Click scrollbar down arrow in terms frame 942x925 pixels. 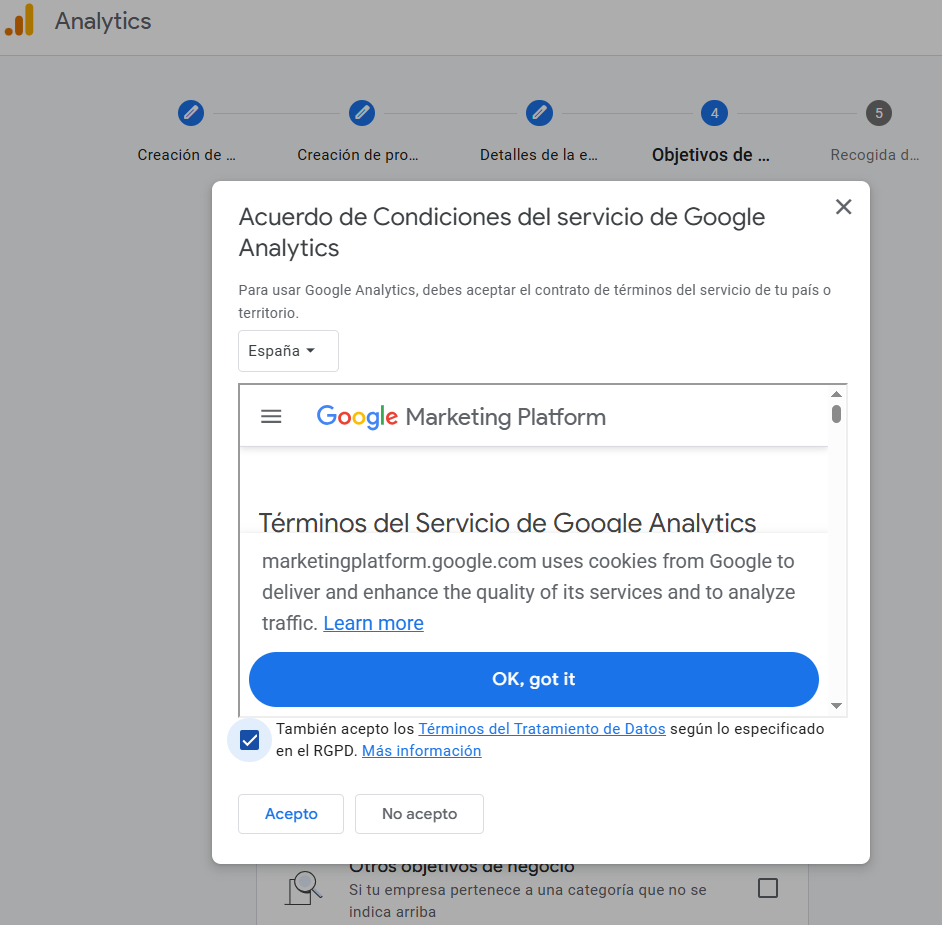tap(837, 706)
